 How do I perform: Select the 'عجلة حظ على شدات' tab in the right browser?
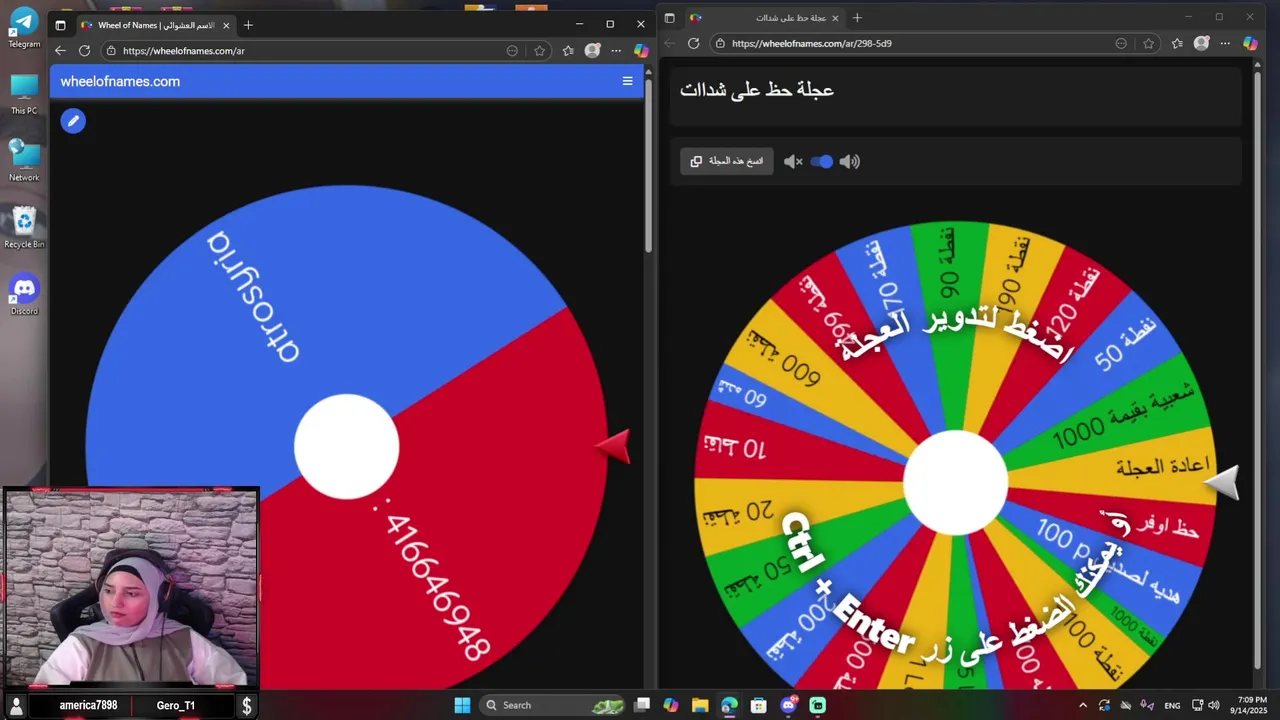click(x=765, y=18)
